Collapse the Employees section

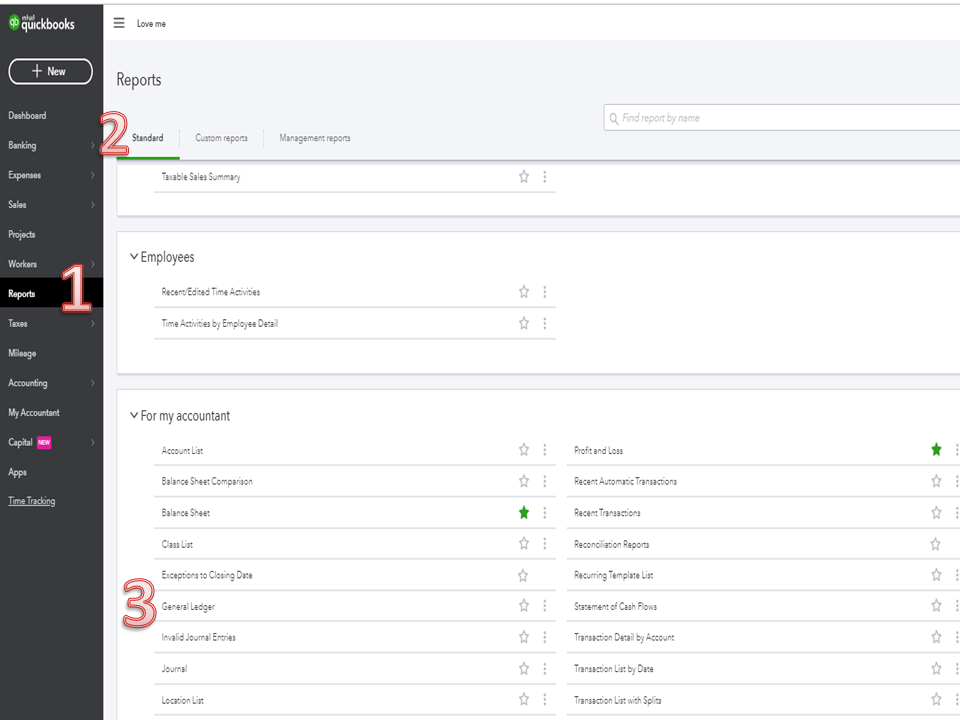coord(134,257)
